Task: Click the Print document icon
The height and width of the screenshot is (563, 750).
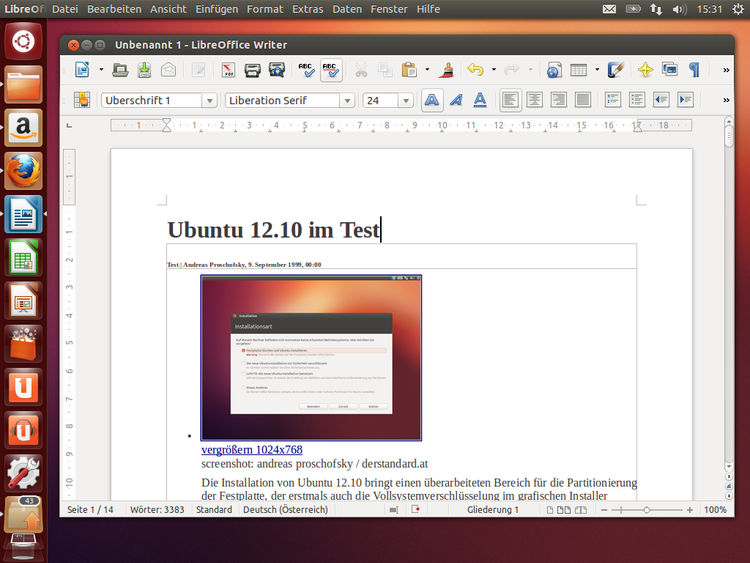Action: tap(253, 70)
